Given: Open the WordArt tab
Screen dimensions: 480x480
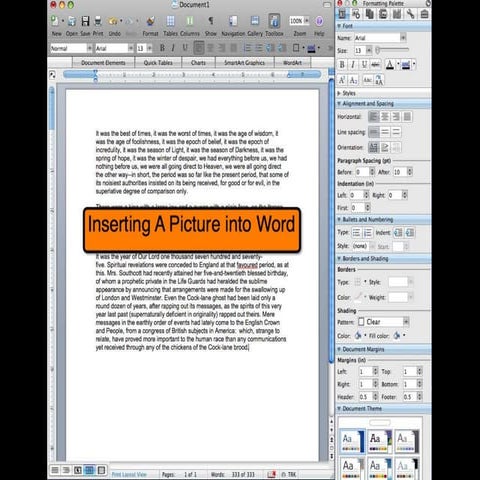Looking at the screenshot, I should tap(292, 63).
